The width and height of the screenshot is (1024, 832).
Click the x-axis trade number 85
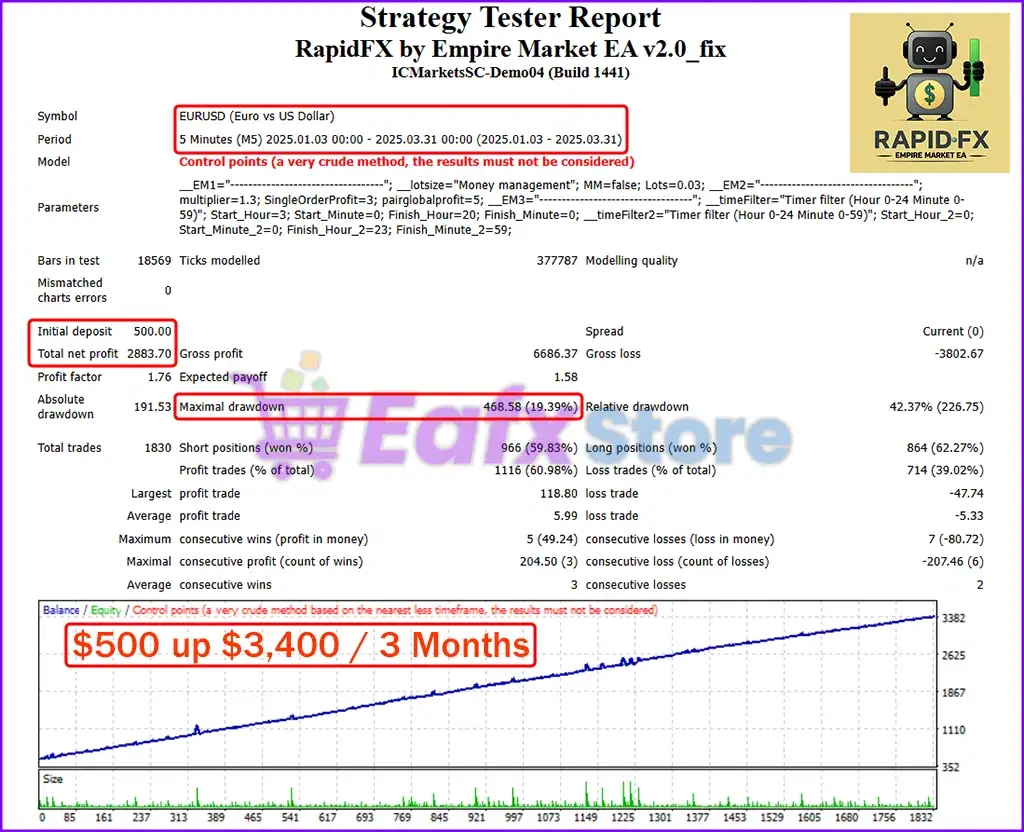pyautogui.click(x=69, y=817)
